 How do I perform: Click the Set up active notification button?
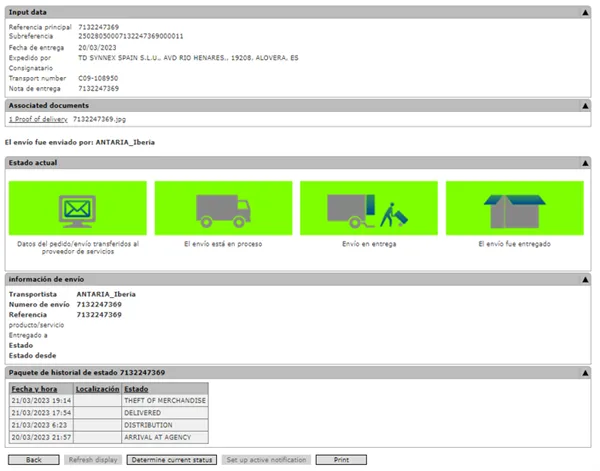point(265,460)
